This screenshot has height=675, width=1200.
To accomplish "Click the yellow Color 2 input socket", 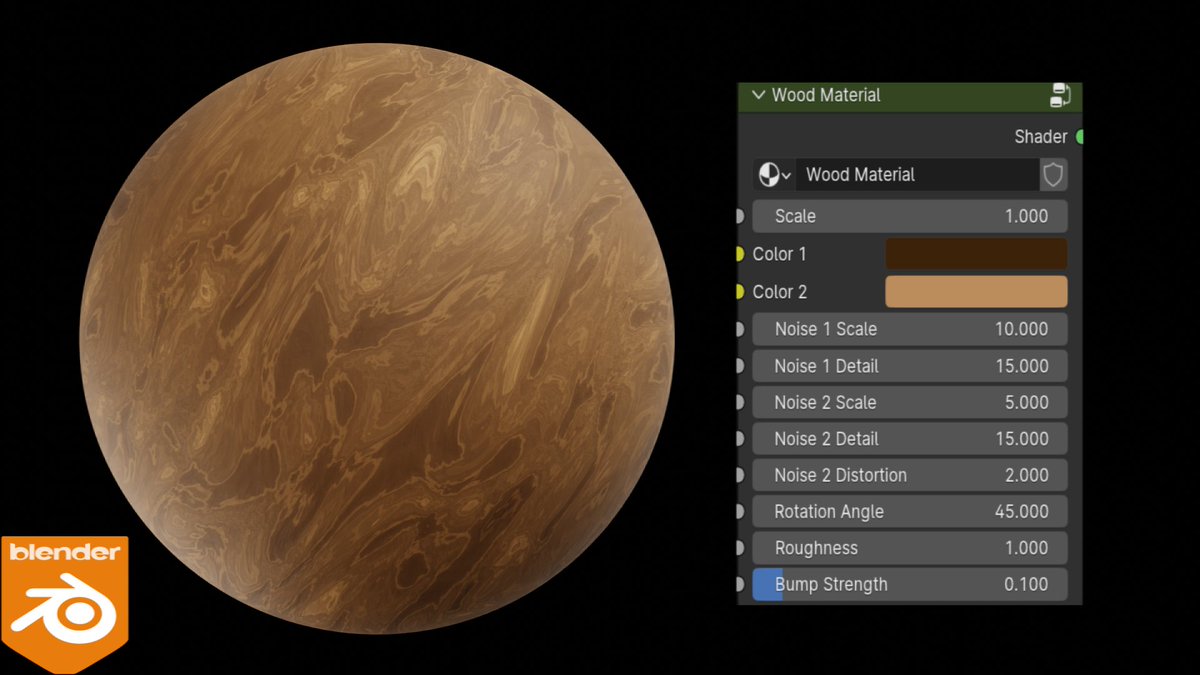I will coord(739,292).
